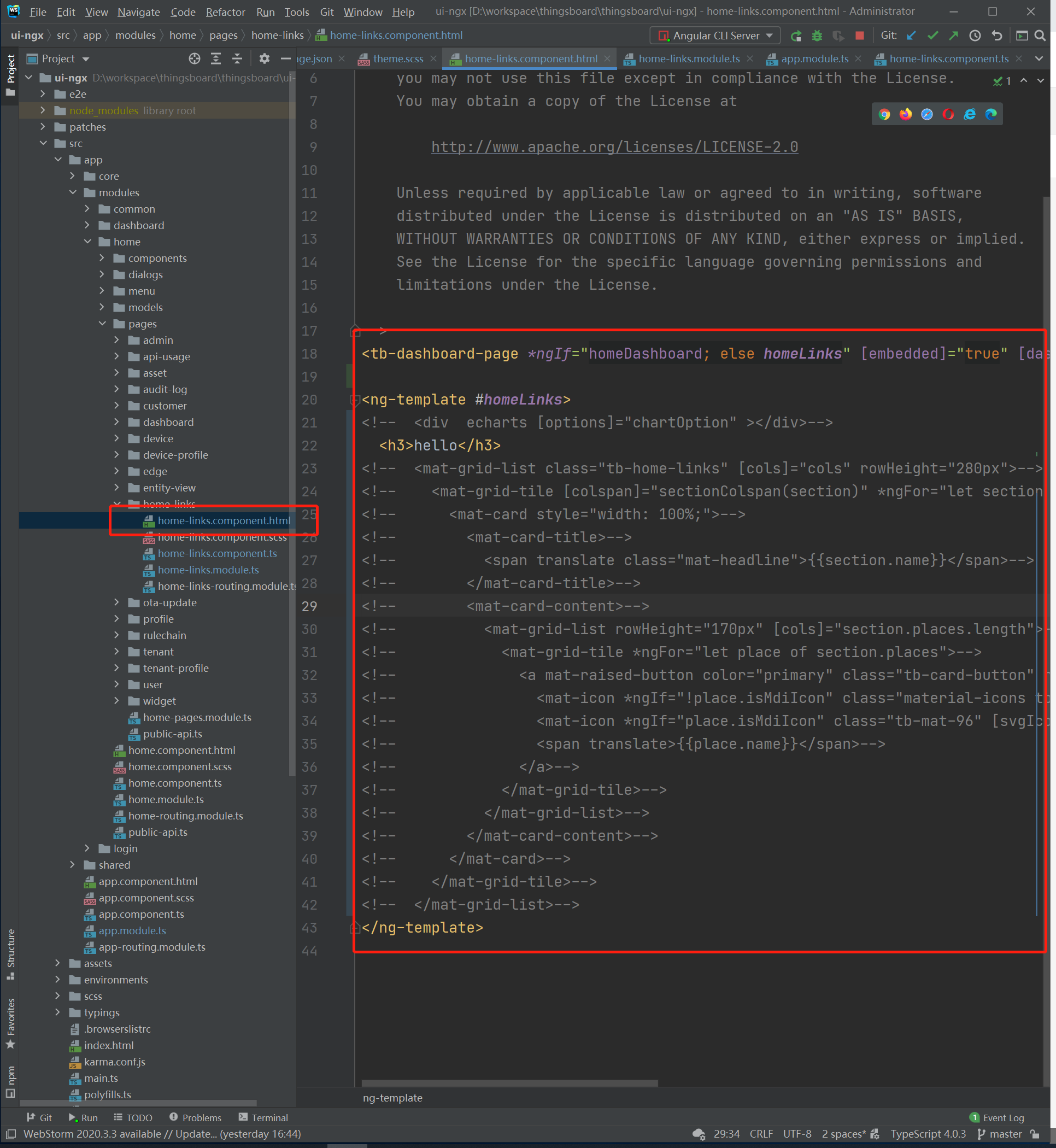
Task: Click the Stop run red square icon
Action: (x=859, y=36)
